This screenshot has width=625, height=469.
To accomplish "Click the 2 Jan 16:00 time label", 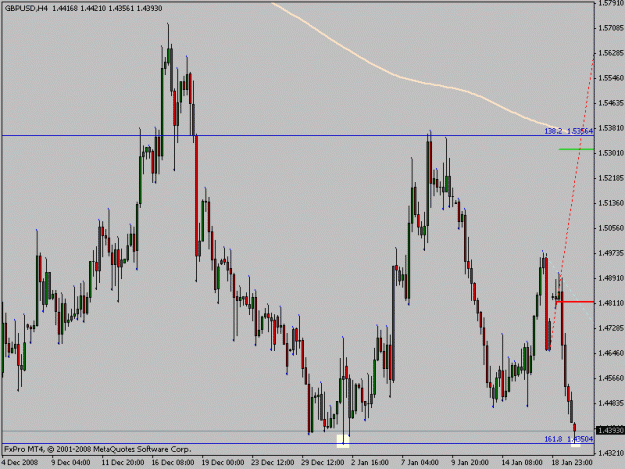I will tap(370, 463).
